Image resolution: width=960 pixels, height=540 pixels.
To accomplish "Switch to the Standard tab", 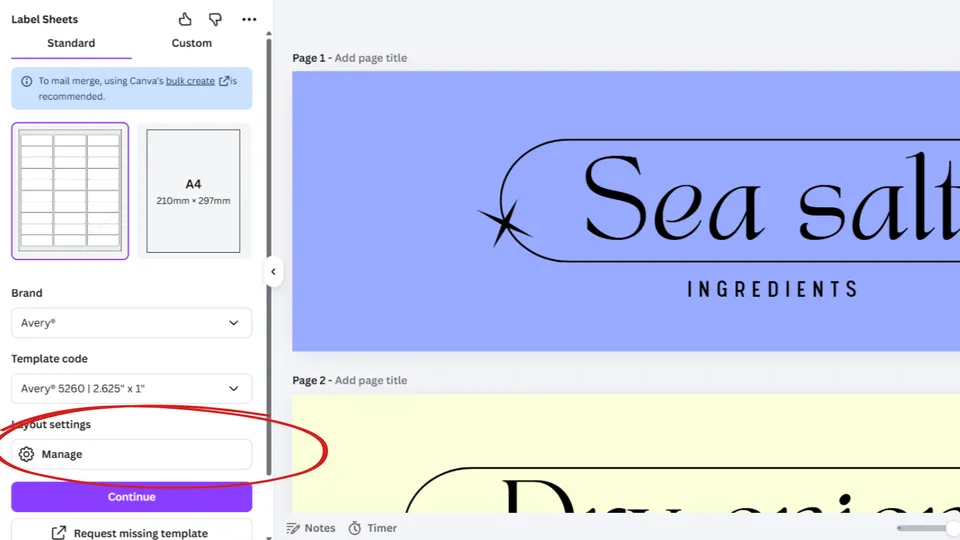I will 71,43.
